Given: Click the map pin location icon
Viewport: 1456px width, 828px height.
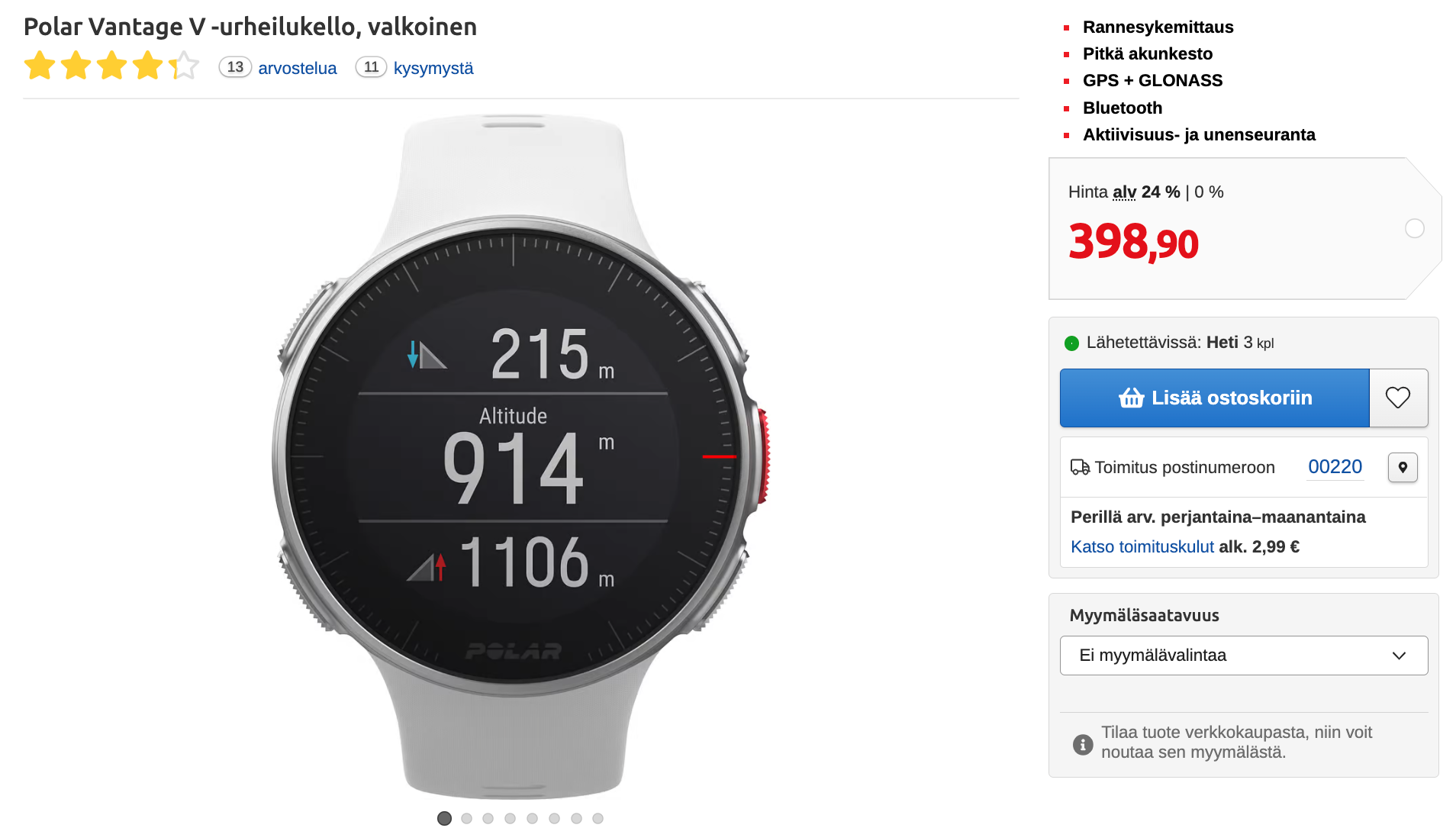Looking at the screenshot, I should [1403, 467].
